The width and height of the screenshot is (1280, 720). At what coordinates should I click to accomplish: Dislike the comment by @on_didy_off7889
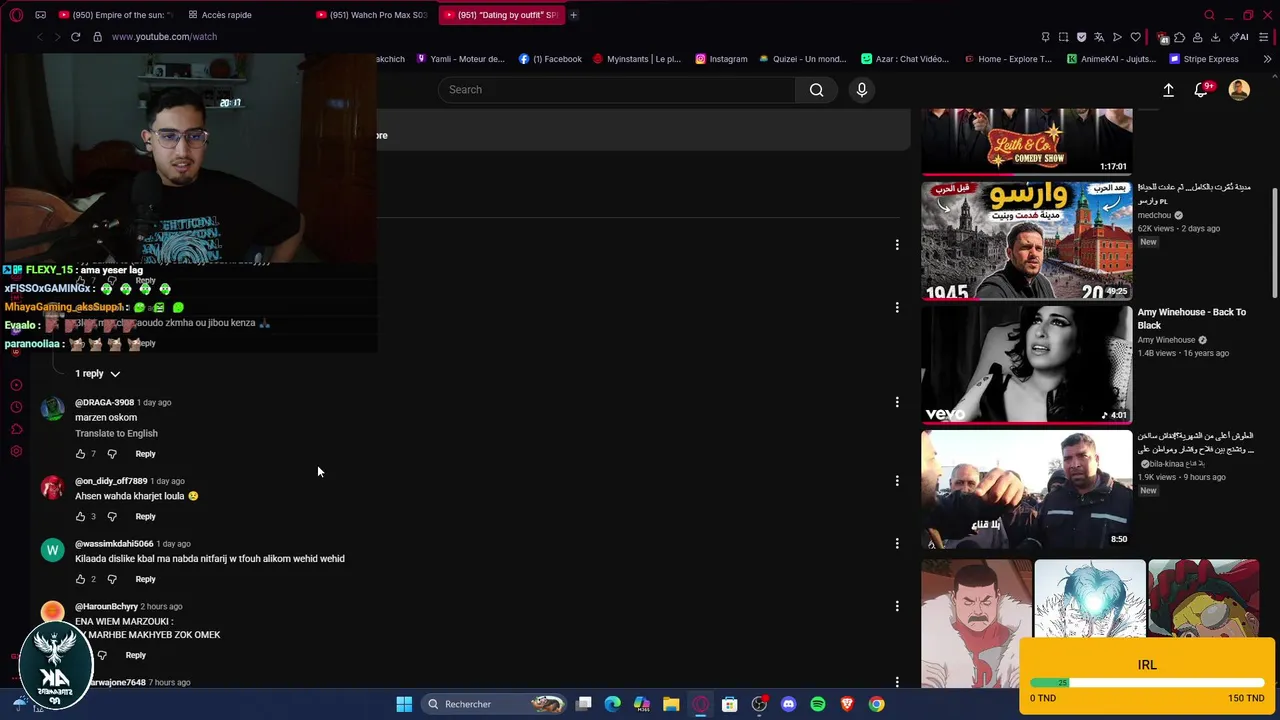[112, 517]
